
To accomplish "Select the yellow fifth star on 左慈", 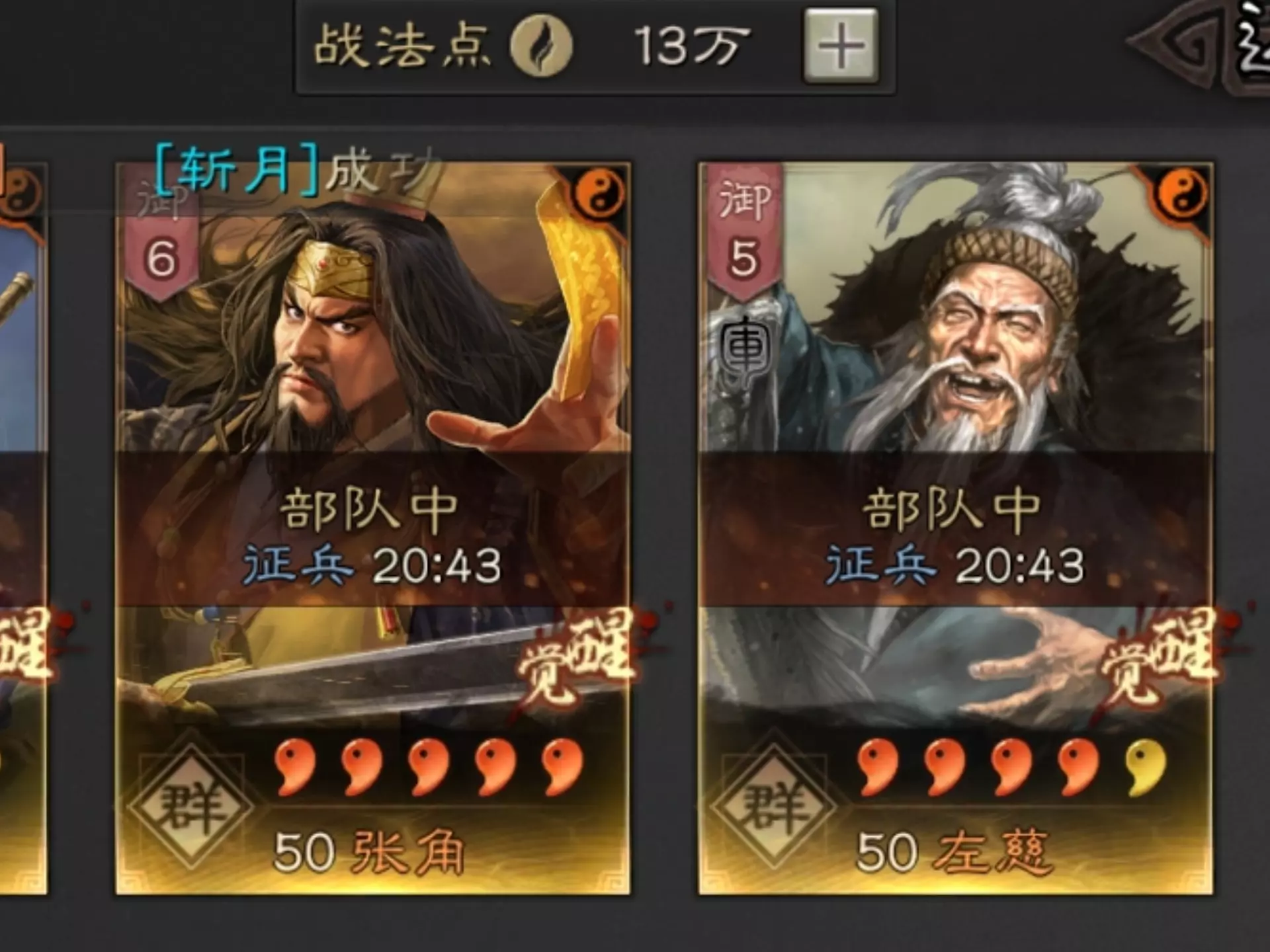I will pyautogui.click(x=1146, y=767).
